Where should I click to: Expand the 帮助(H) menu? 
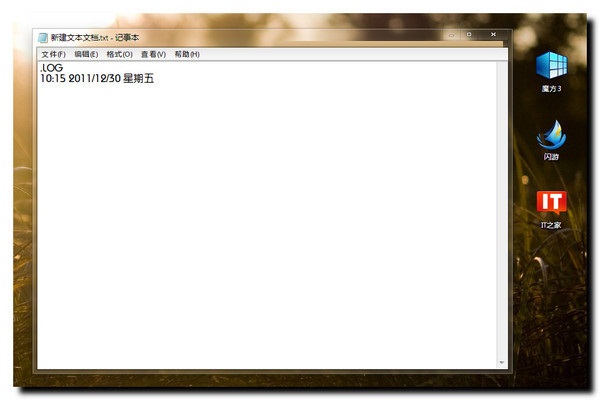pyautogui.click(x=187, y=54)
